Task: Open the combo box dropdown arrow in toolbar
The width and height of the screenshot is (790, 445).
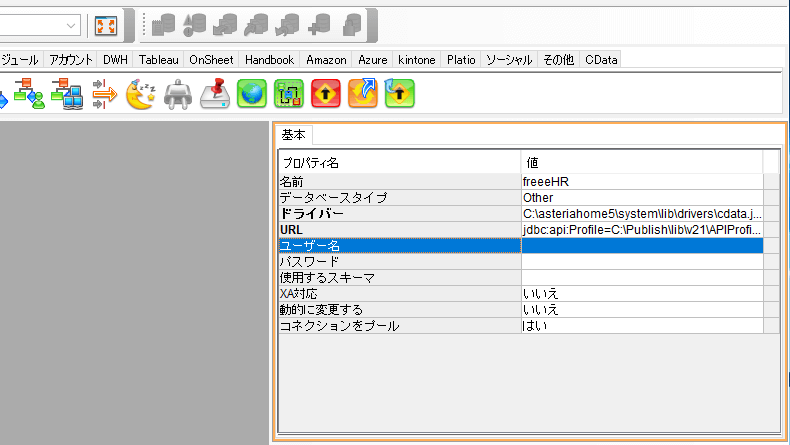Action: pos(71,26)
